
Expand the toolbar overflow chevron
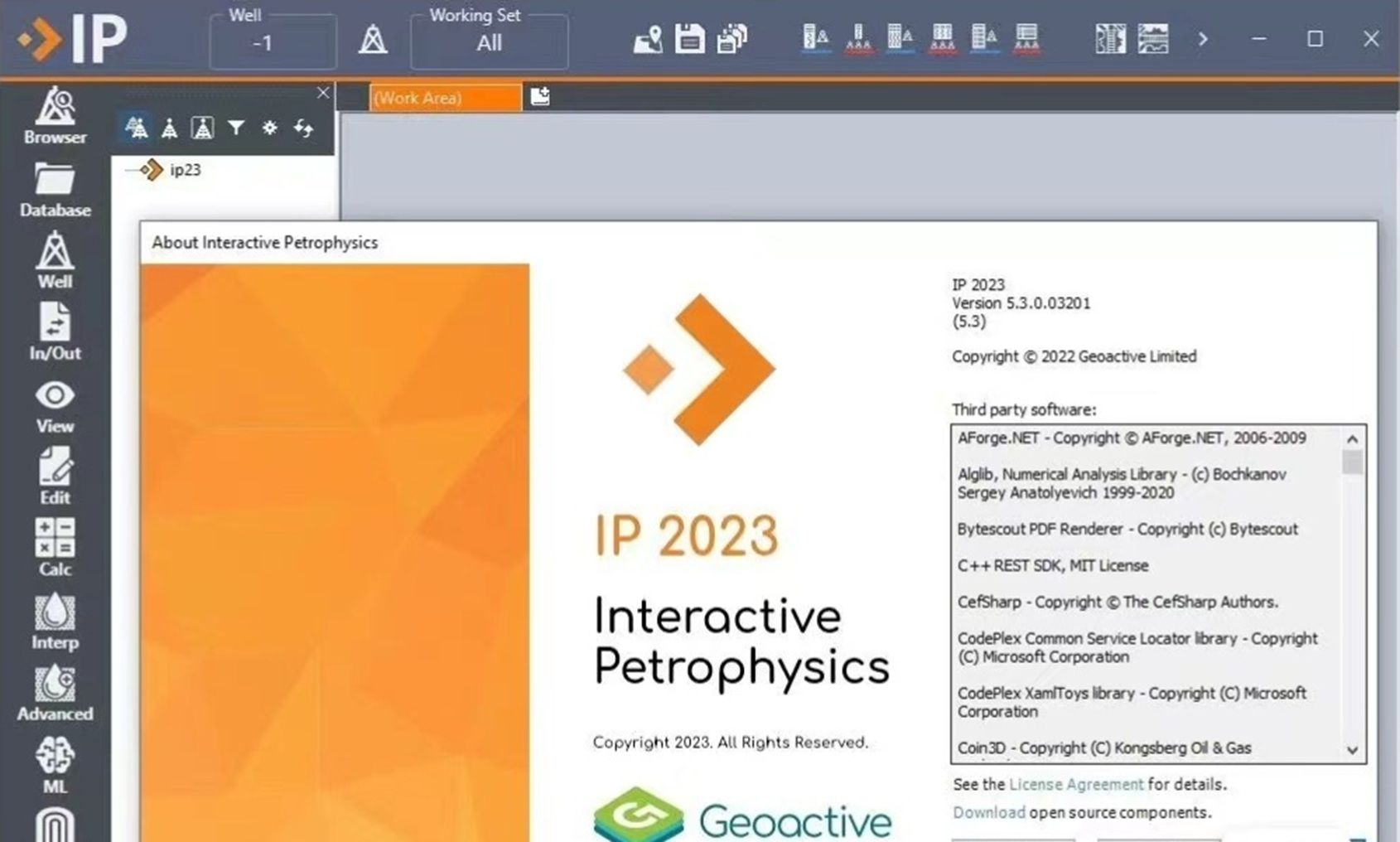[1203, 39]
